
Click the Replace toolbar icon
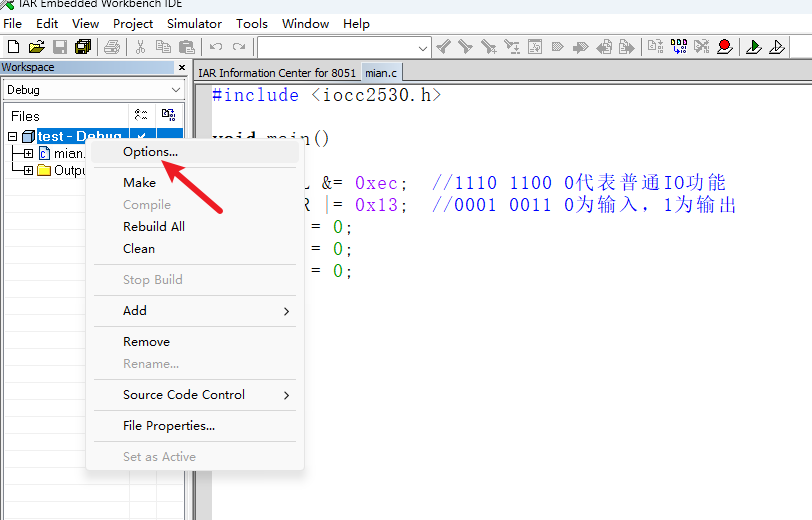[512, 47]
